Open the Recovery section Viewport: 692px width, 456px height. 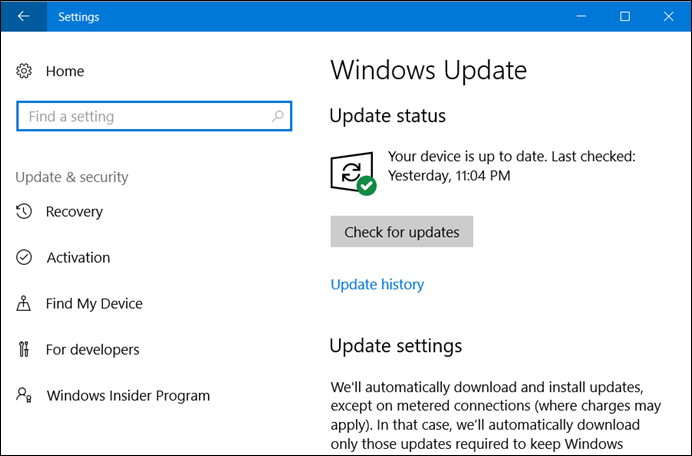(74, 211)
